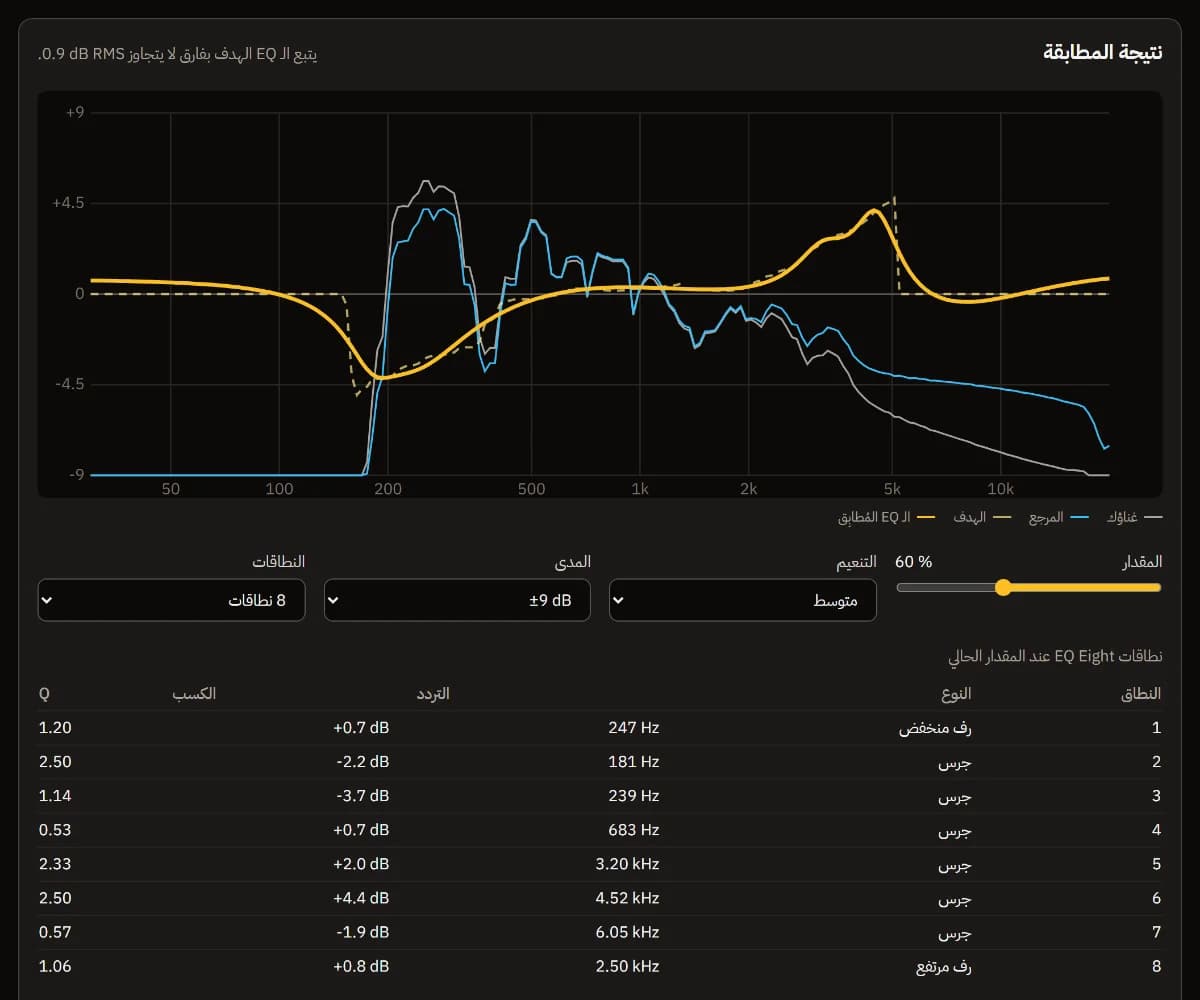
Task: Click the غناؤك legend entry
Action: coord(1132,518)
